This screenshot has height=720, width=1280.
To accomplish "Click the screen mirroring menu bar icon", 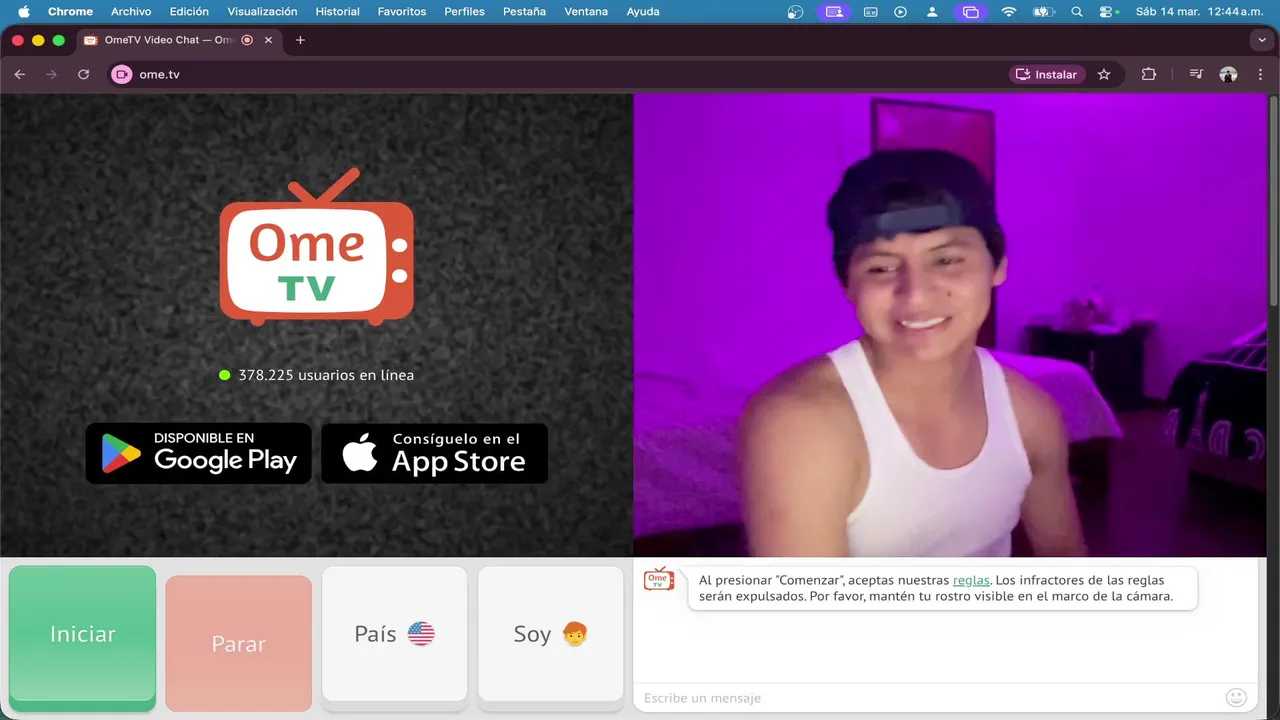I will click(969, 12).
